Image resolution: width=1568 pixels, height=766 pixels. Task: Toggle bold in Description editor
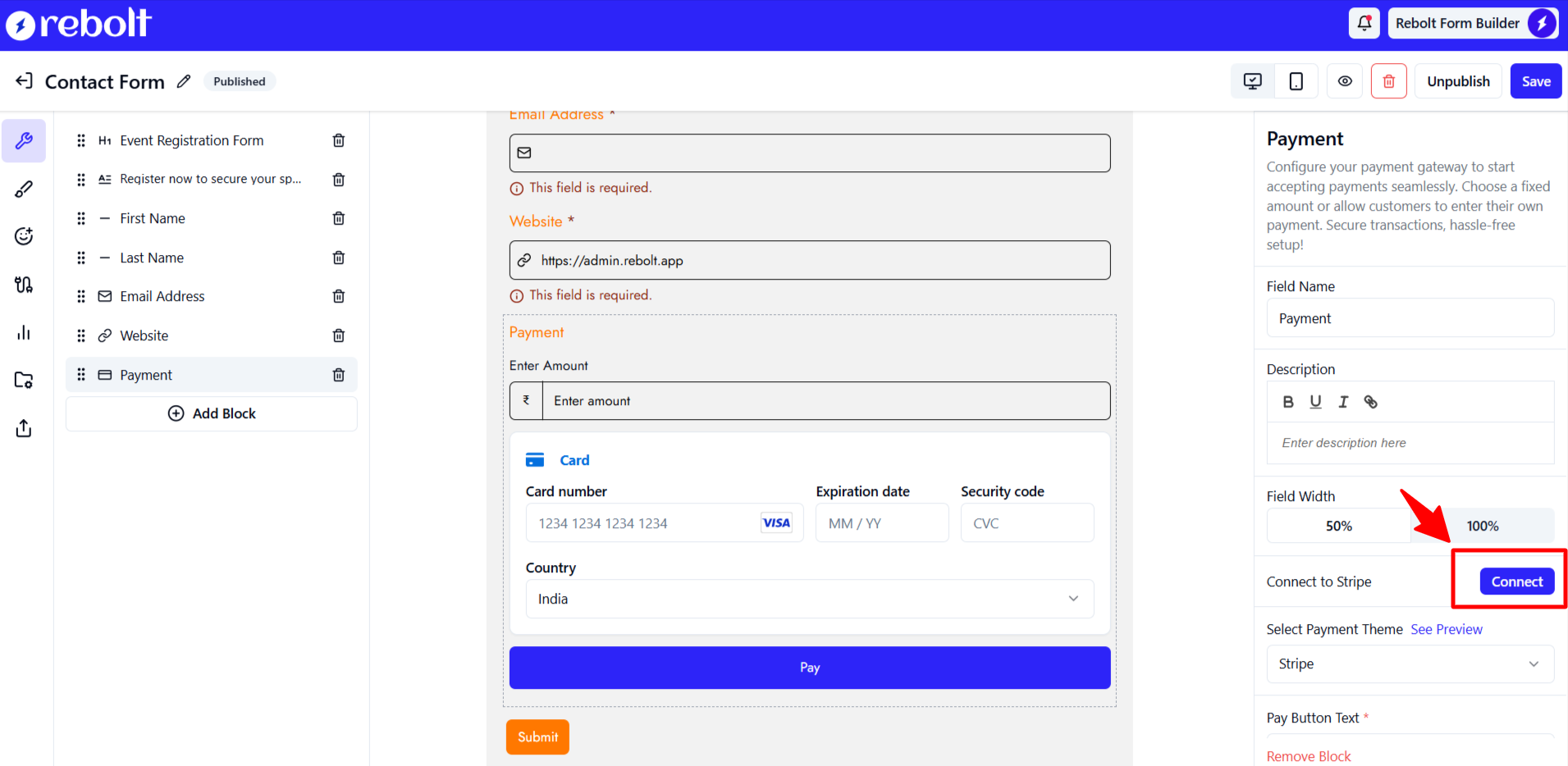click(1288, 402)
